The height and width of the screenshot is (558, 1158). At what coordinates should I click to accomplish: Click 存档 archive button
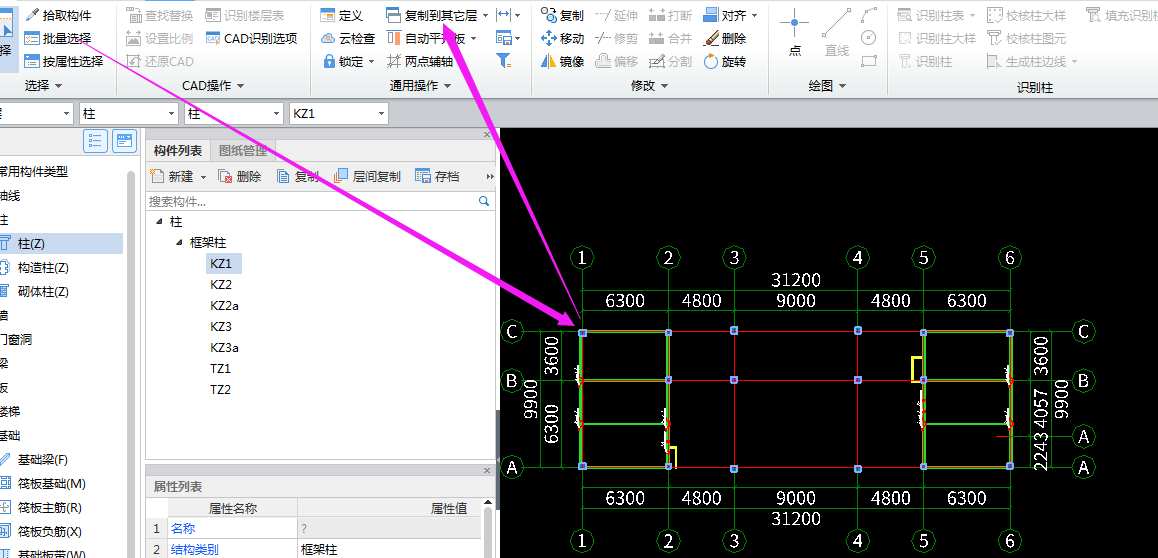click(x=438, y=176)
